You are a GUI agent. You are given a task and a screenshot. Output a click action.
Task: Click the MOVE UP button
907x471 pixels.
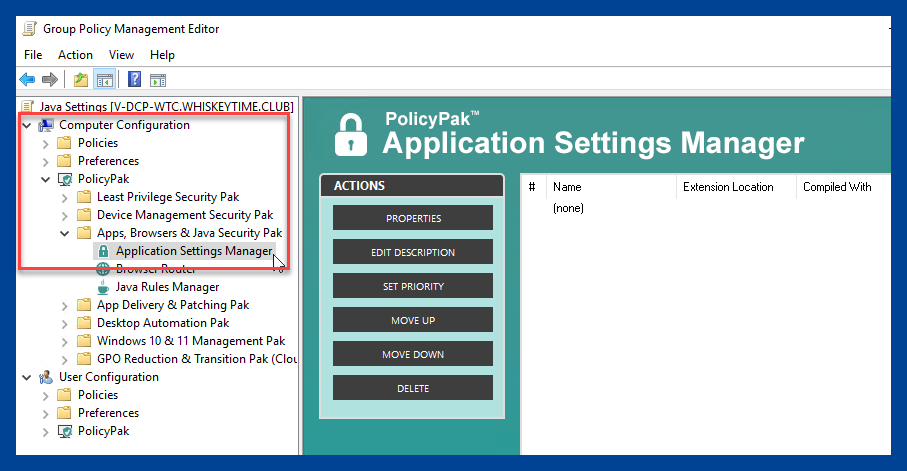point(413,320)
